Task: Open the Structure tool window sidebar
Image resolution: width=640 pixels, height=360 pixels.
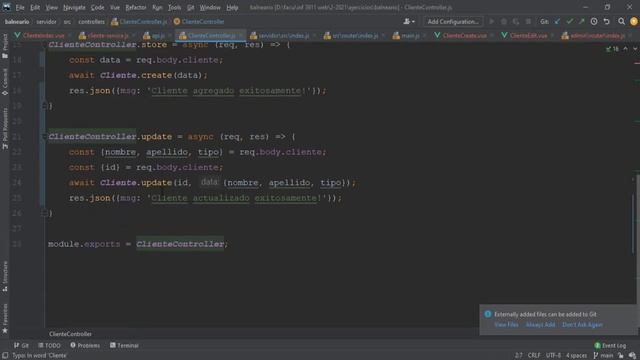Action: click(5, 276)
